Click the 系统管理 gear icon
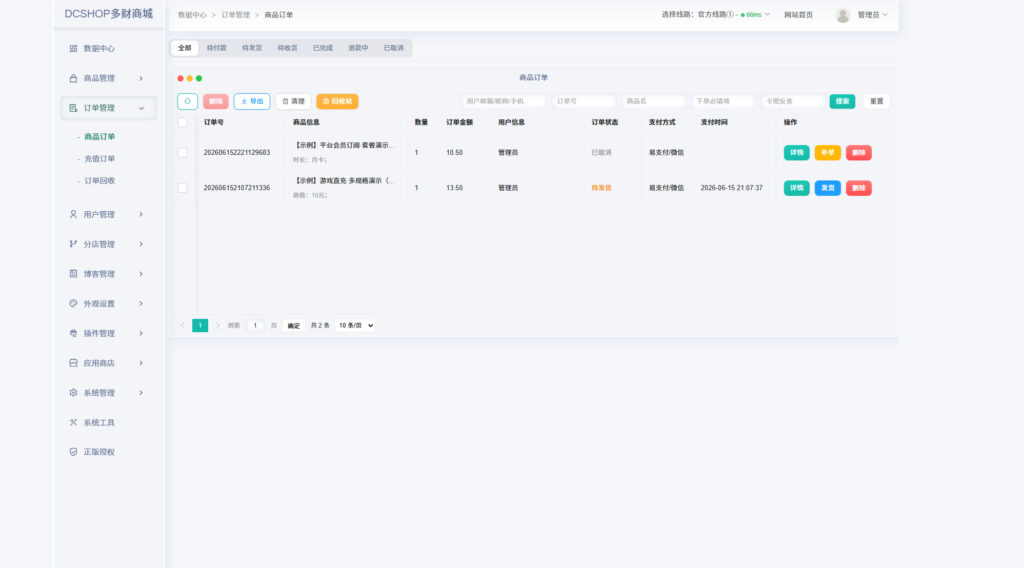This screenshot has width=1024, height=568. pyautogui.click(x=73, y=392)
